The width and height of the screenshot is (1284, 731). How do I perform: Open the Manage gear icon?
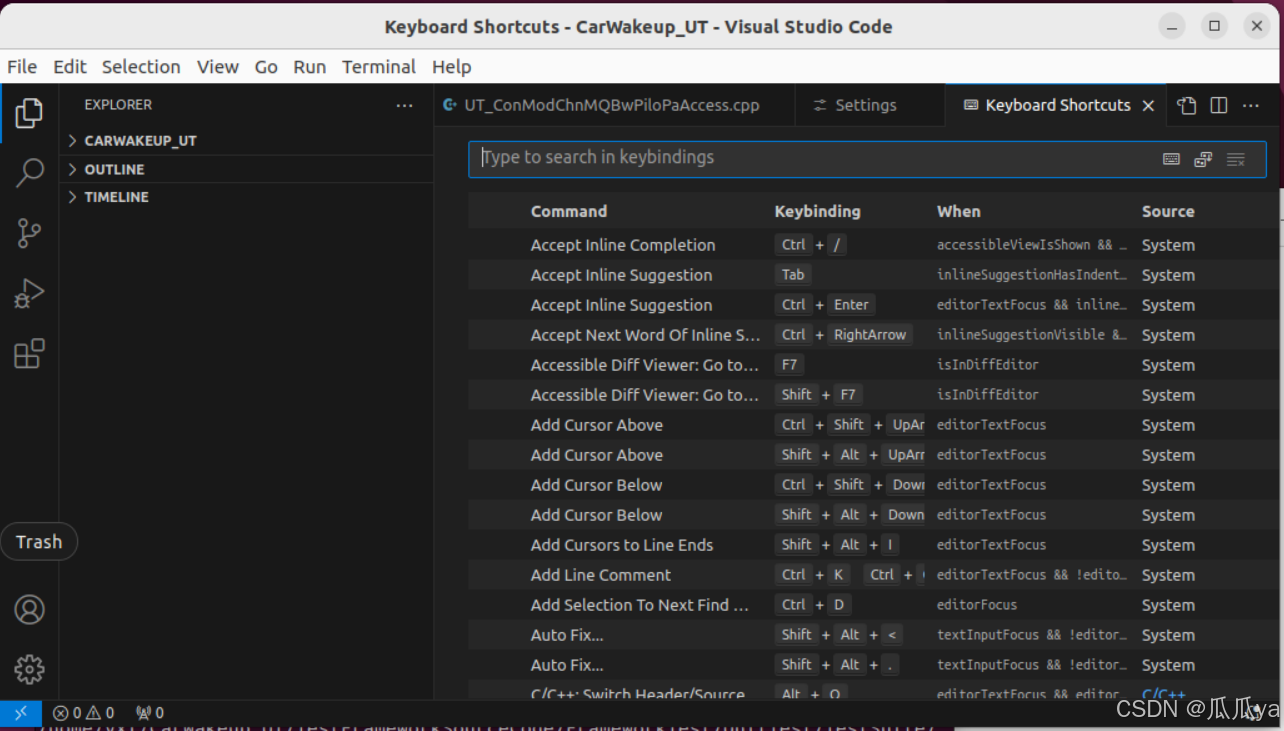29,669
